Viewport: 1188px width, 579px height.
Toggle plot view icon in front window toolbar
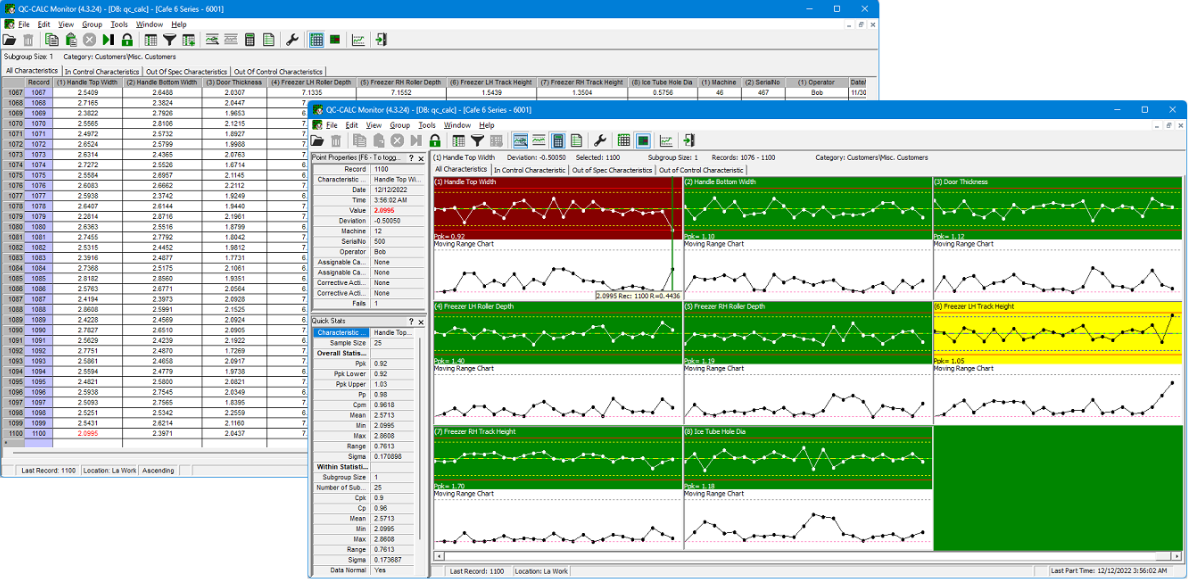[x=642, y=140]
